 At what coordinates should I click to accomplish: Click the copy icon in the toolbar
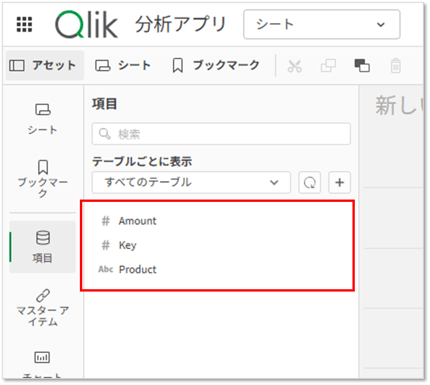click(x=328, y=66)
